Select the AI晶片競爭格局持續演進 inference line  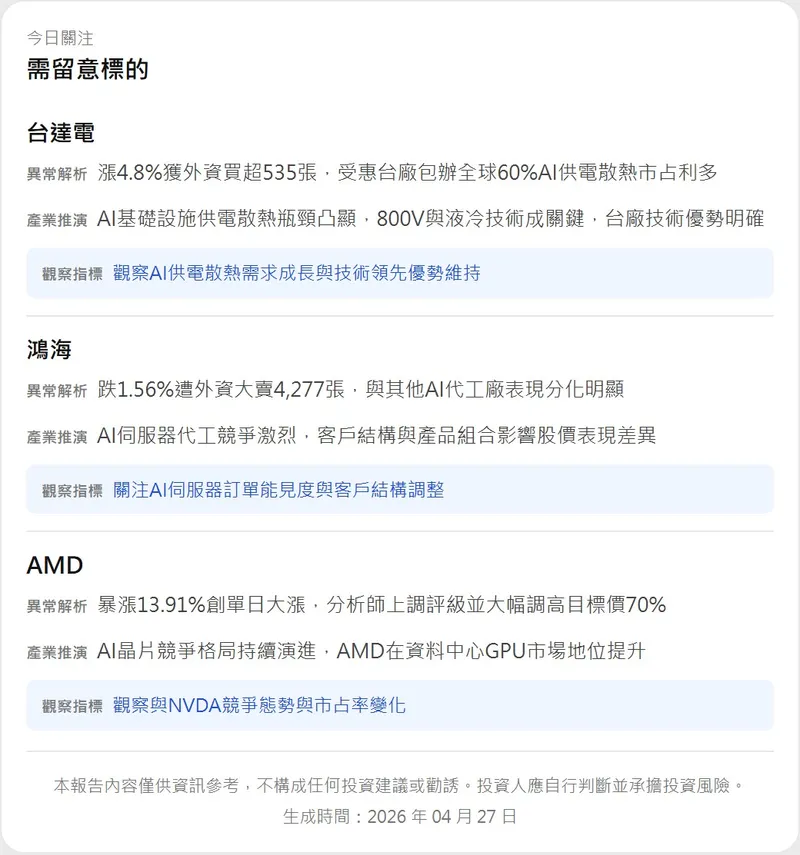click(x=371, y=652)
